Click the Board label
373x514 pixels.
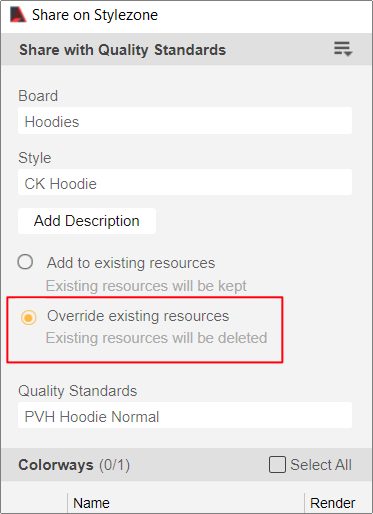pyautogui.click(x=38, y=96)
